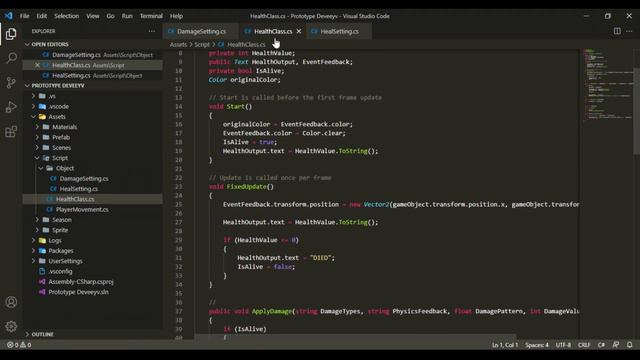This screenshot has width=640, height=360.
Task: Open HealSetting.cs in file tree
Action: coord(79,189)
